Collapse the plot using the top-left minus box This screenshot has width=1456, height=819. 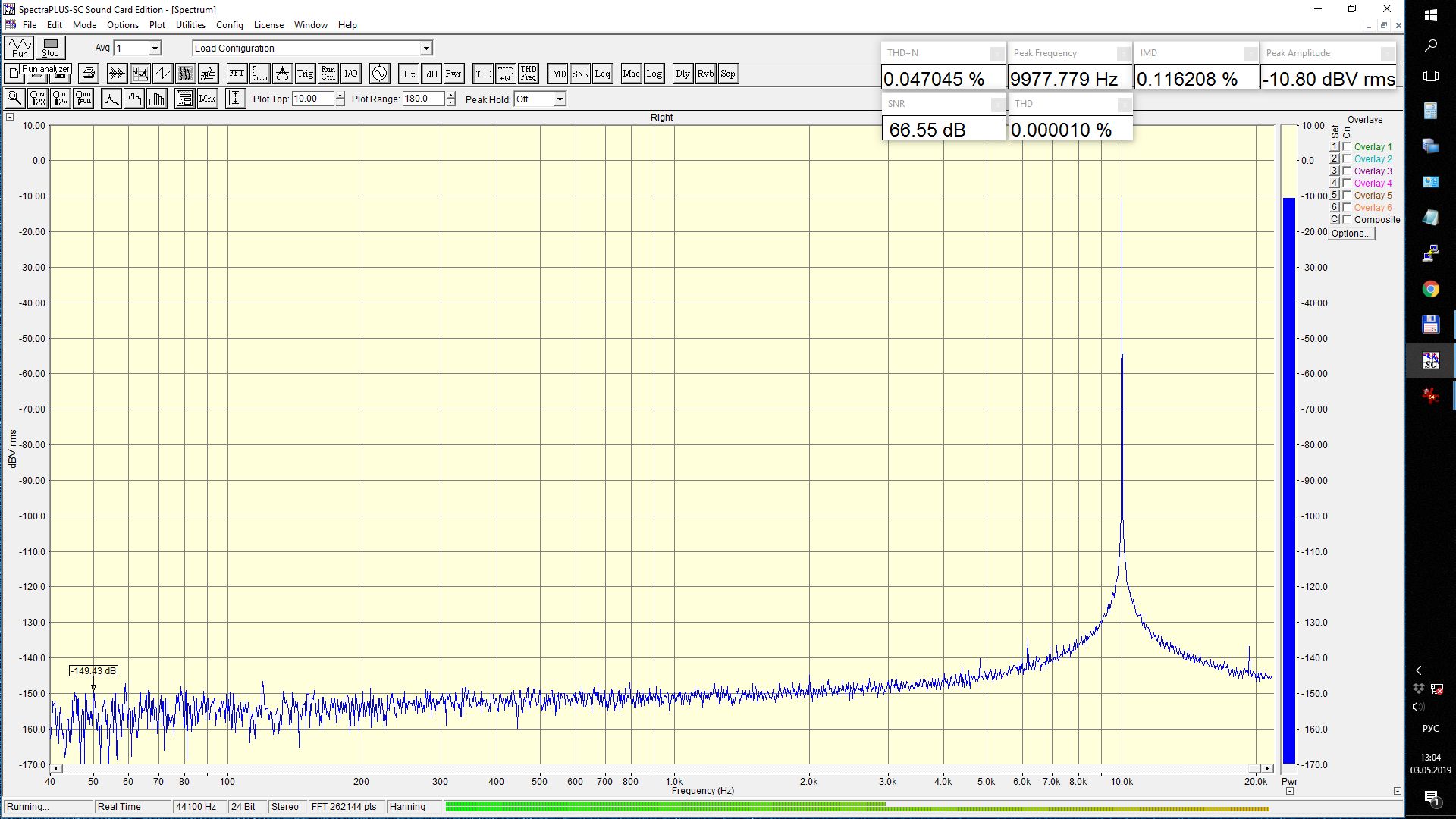10,117
